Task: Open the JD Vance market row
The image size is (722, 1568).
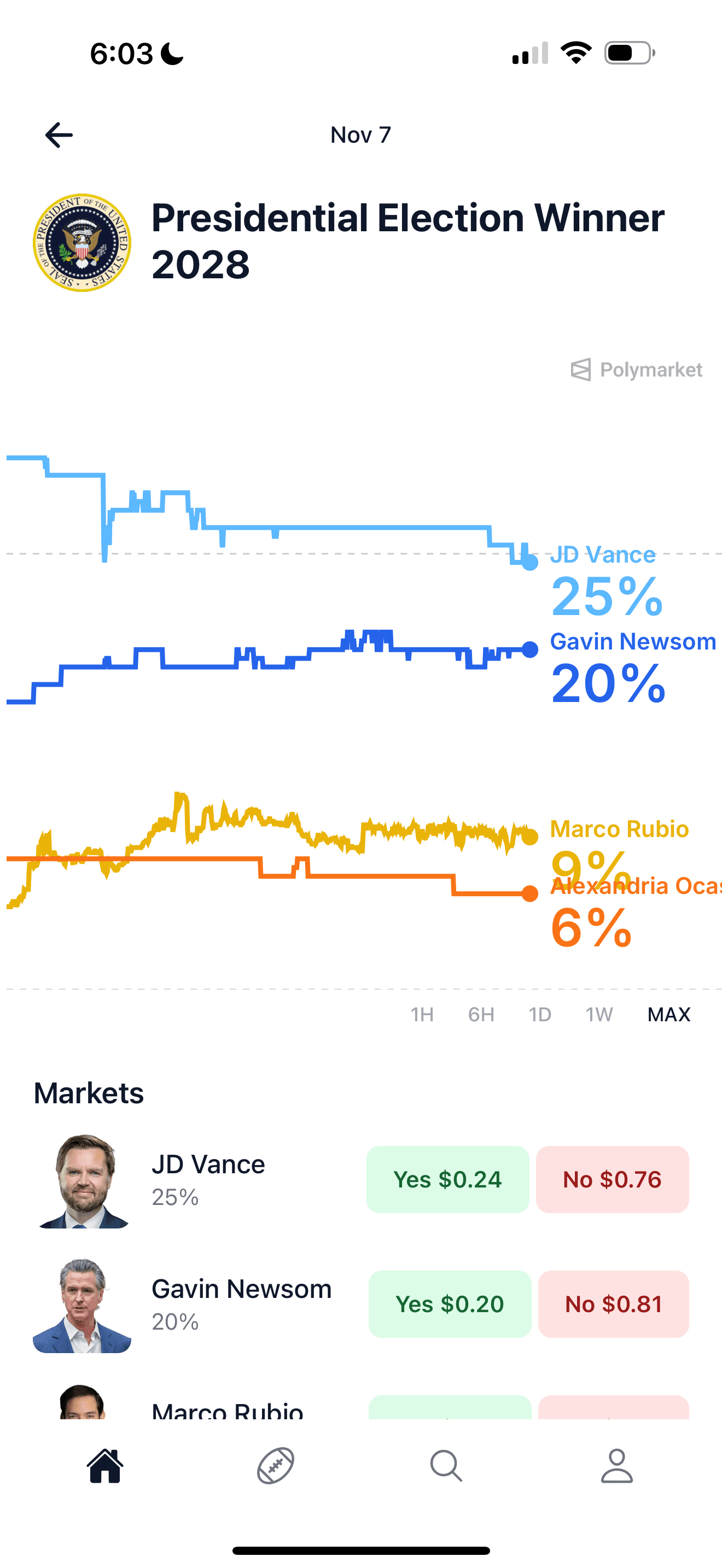Action: coord(208,1164)
